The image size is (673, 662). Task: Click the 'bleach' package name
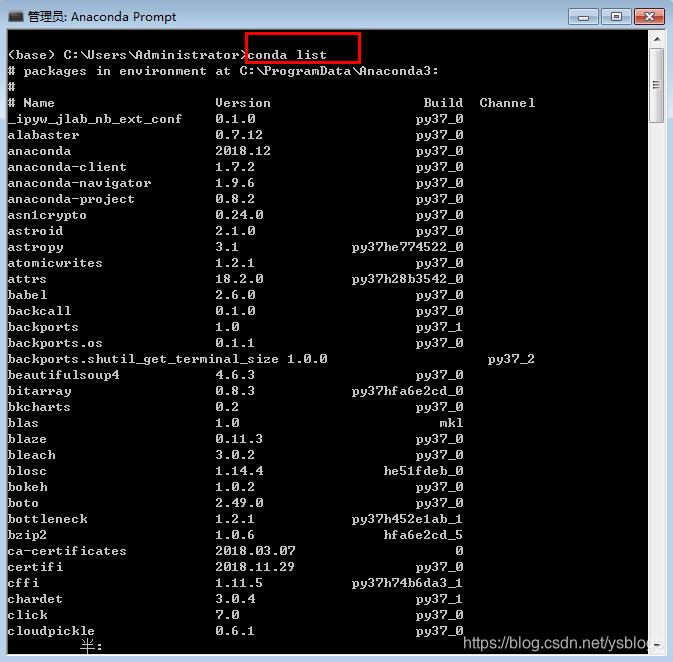31,455
